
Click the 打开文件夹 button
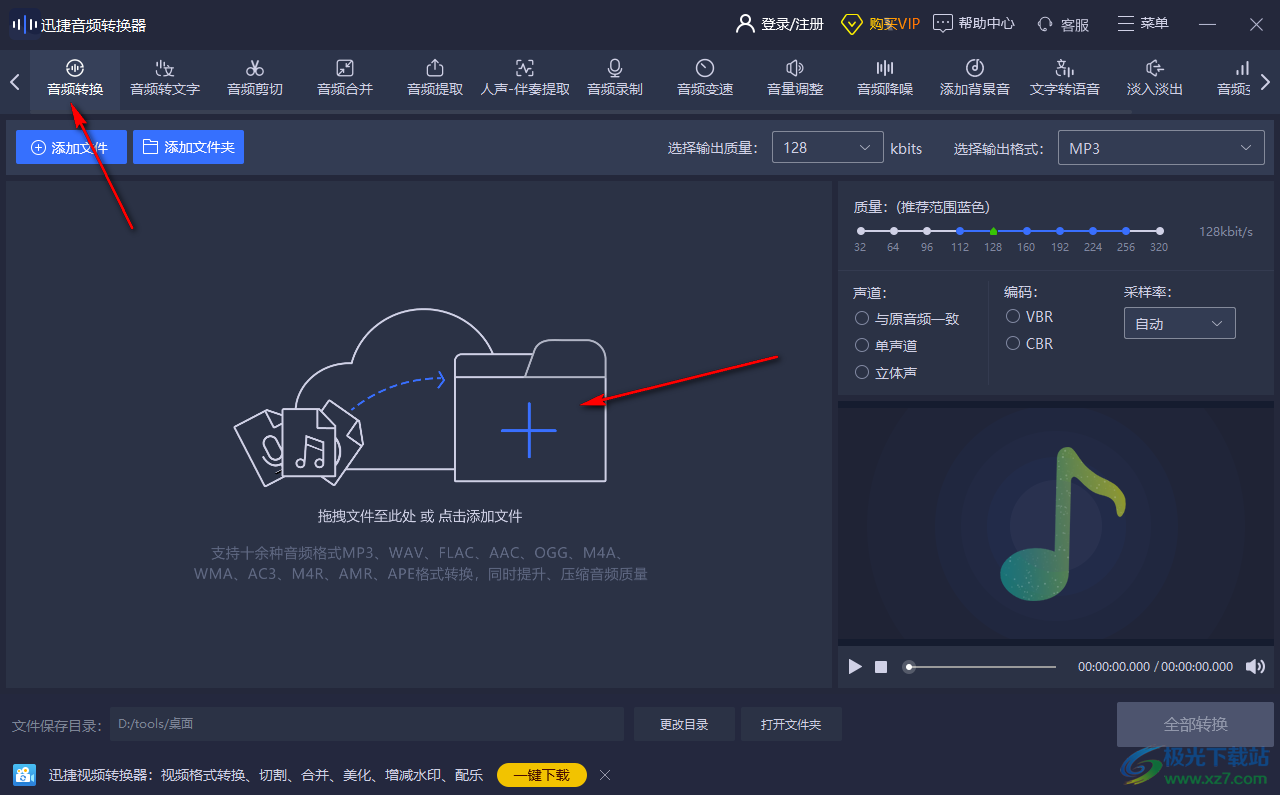tap(791, 724)
